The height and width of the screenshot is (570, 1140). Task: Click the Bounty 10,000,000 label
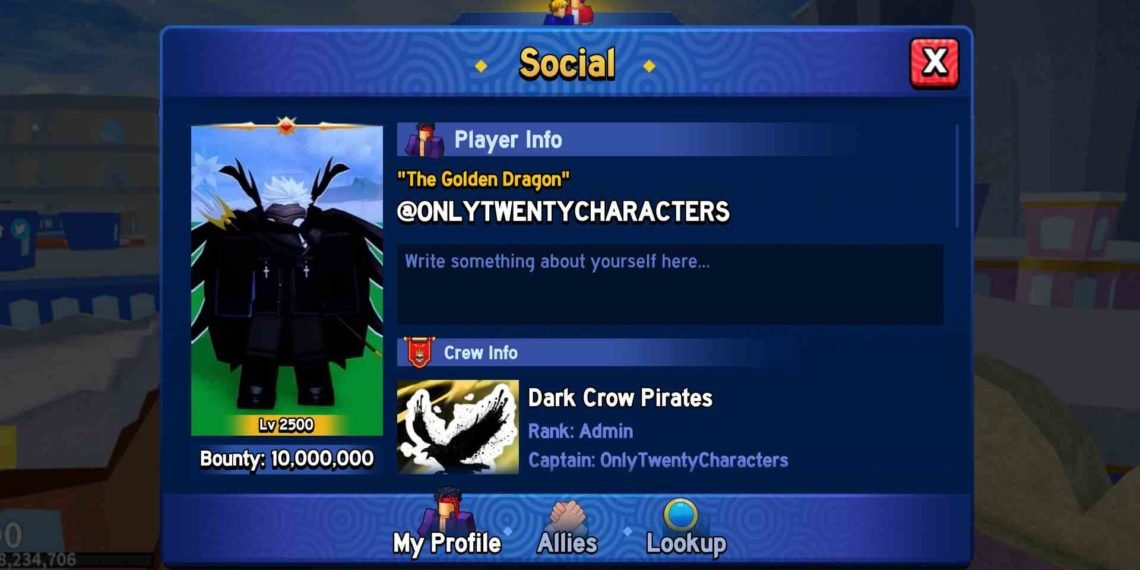pyautogui.click(x=286, y=459)
